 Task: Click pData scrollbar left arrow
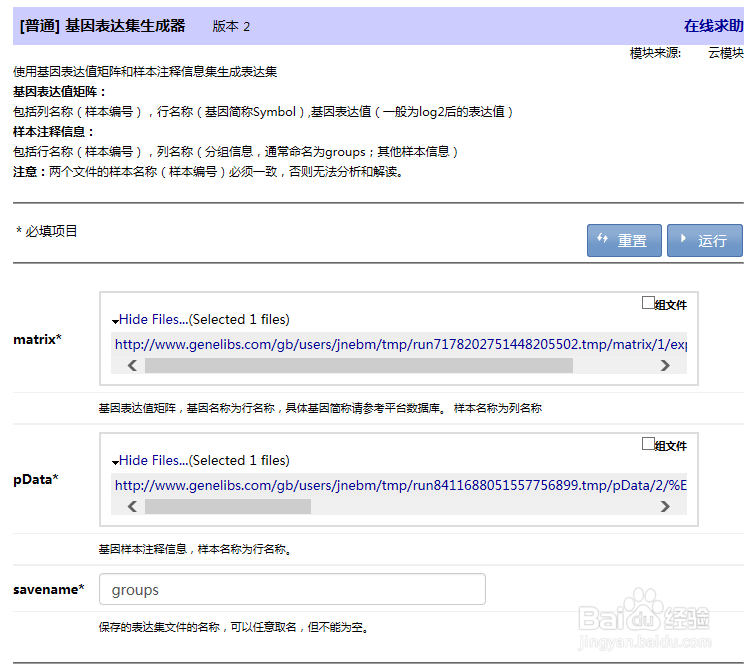(x=132, y=506)
